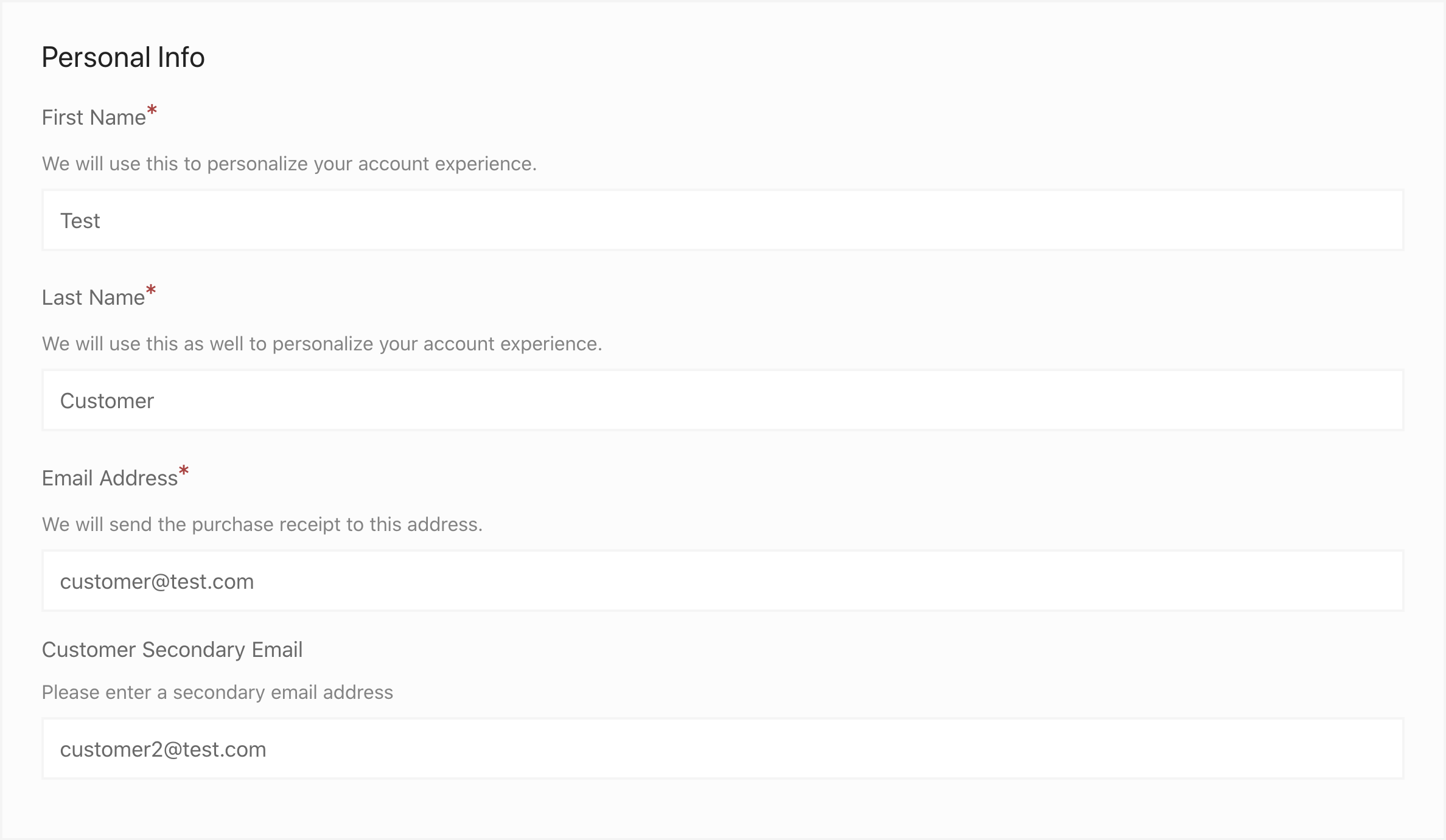Click the Last Name label
The height and width of the screenshot is (840, 1446).
[93, 297]
